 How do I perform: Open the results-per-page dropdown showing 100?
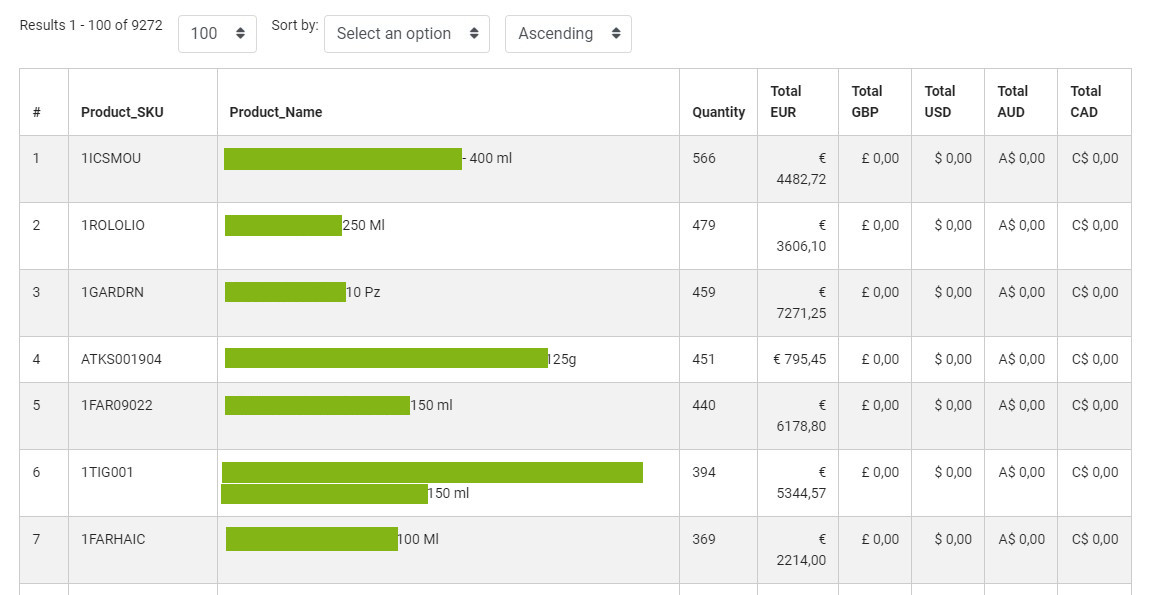217,34
